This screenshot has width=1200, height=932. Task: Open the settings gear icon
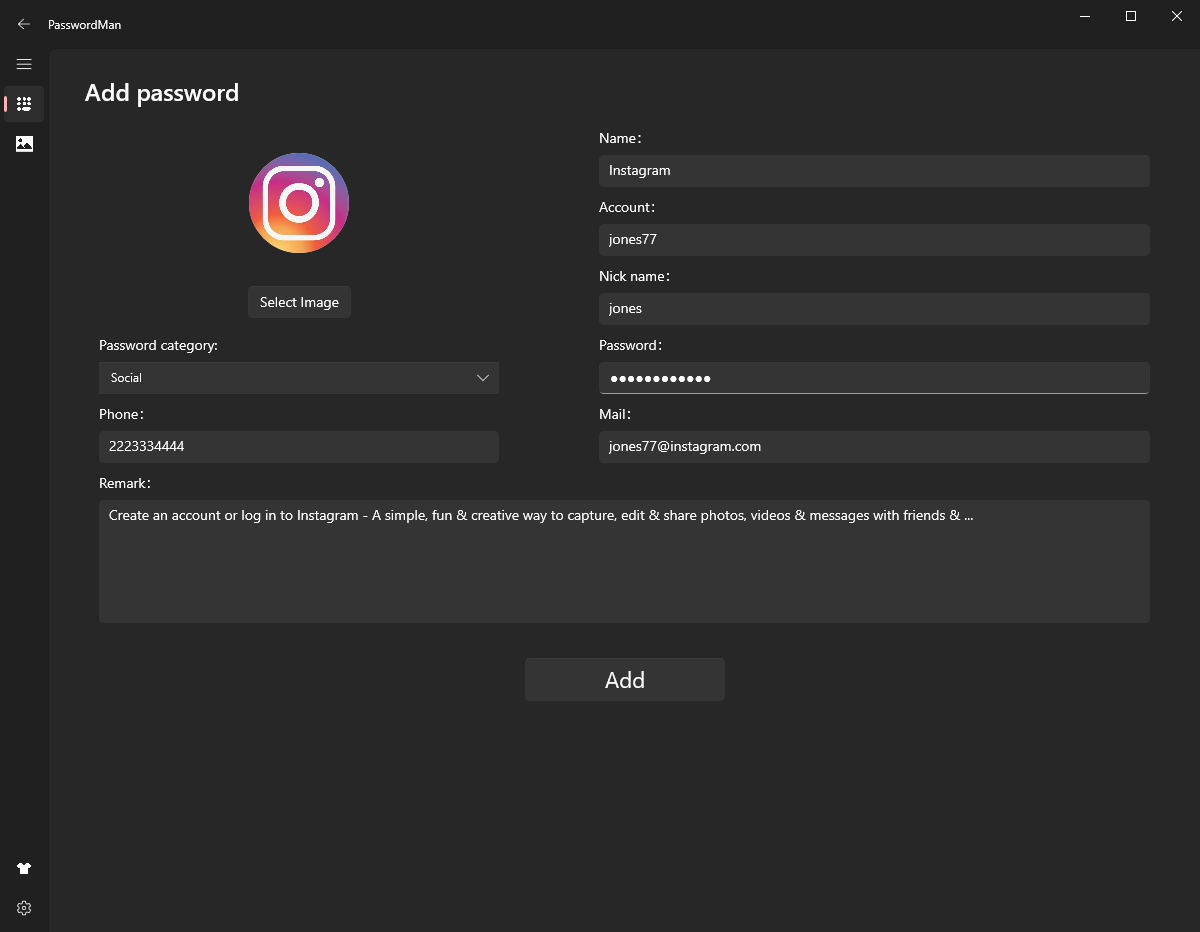[24, 908]
